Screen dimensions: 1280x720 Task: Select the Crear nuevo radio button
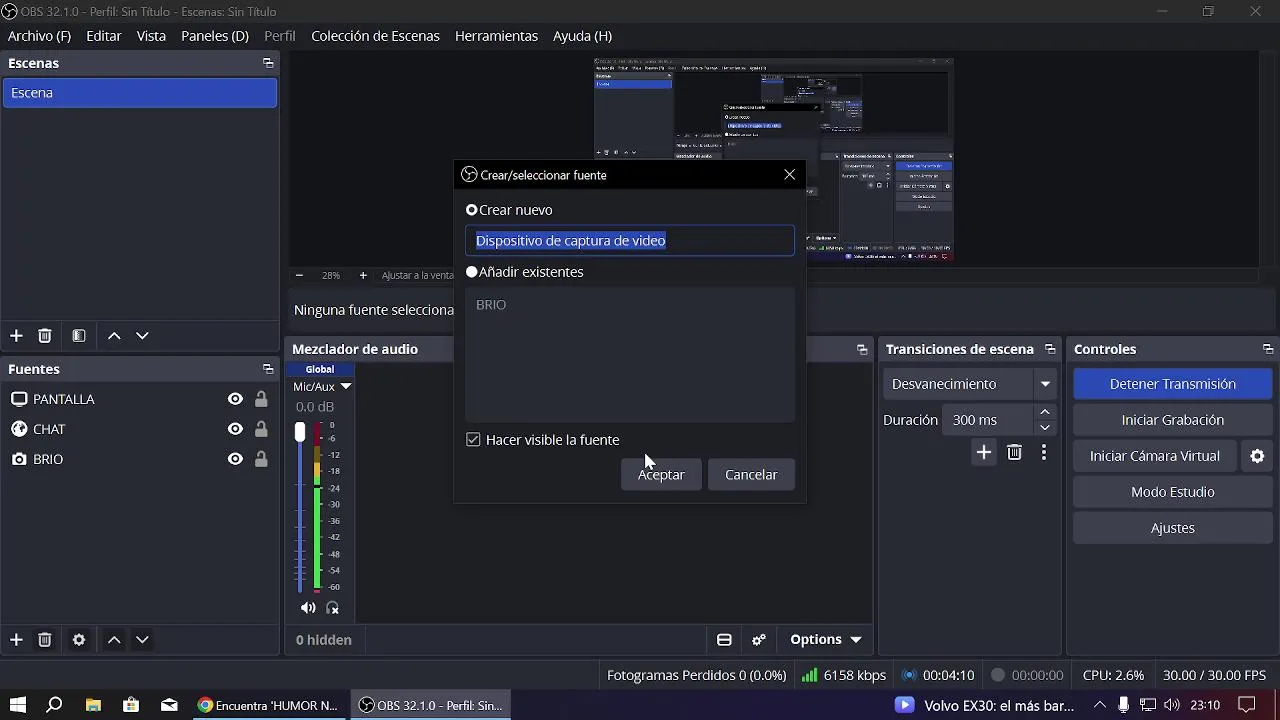(x=472, y=210)
